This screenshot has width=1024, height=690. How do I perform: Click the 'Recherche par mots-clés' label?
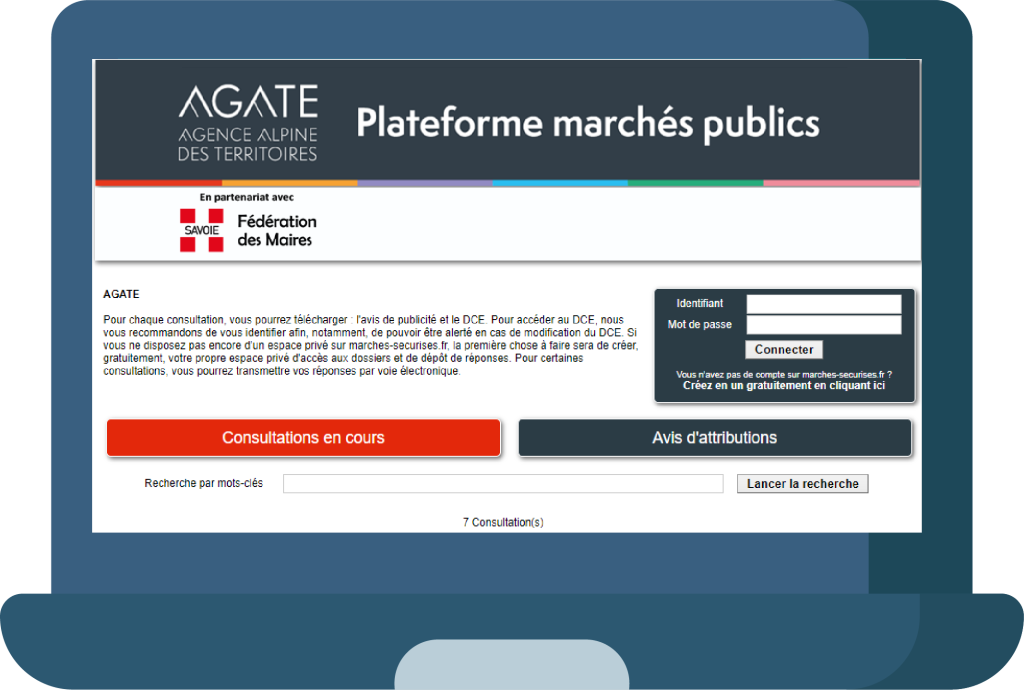click(204, 483)
